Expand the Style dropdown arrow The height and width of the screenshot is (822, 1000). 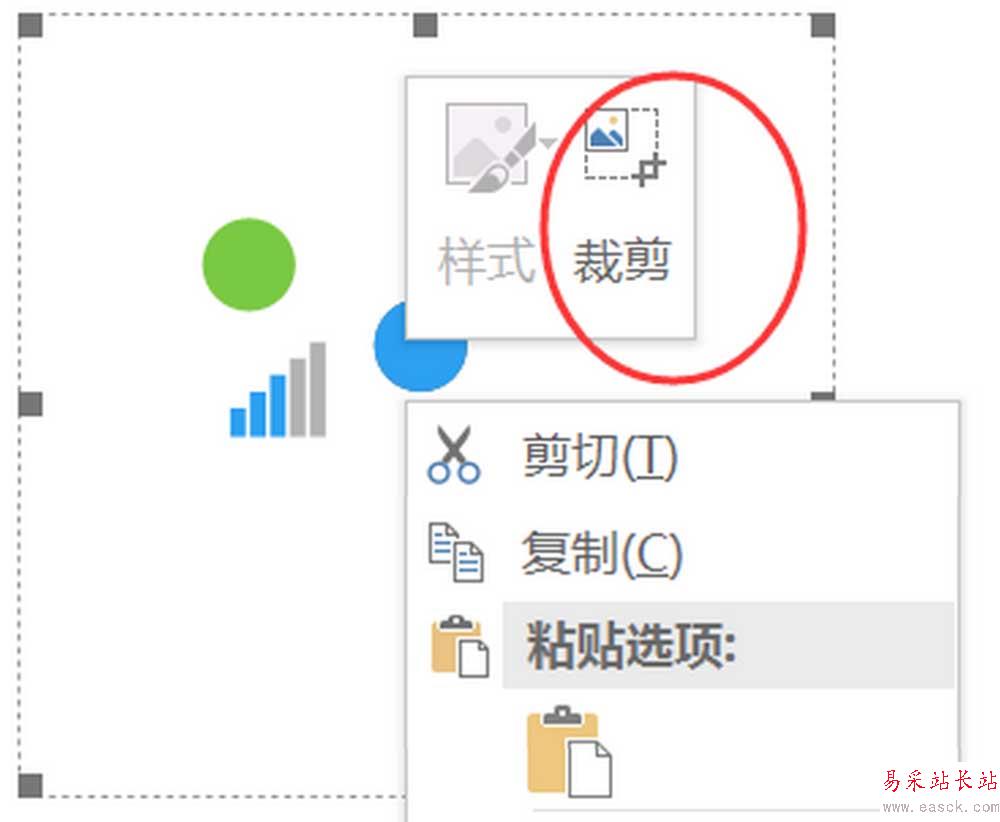pos(548,142)
